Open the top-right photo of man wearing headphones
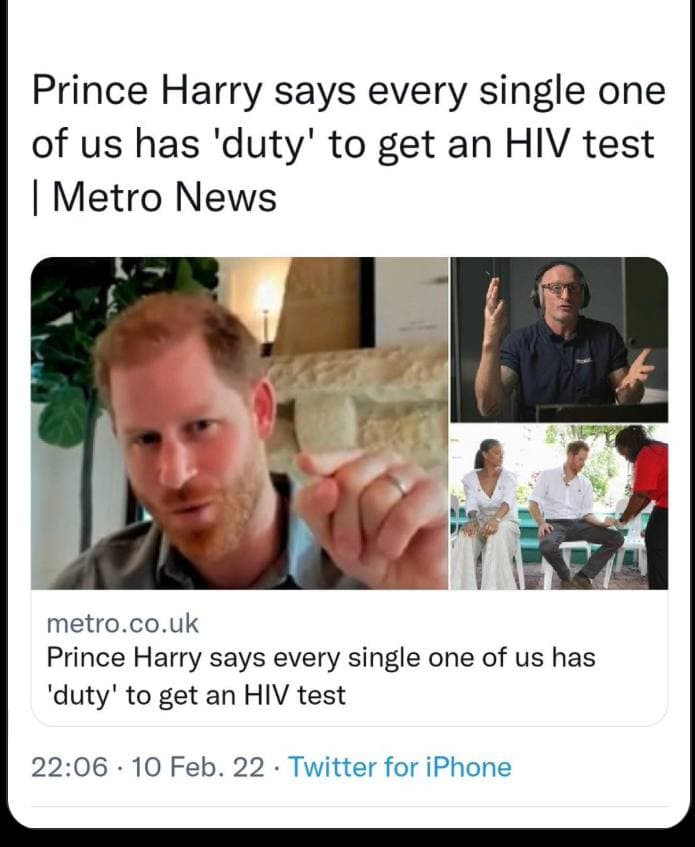The width and height of the screenshot is (695, 847). pos(558,339)
